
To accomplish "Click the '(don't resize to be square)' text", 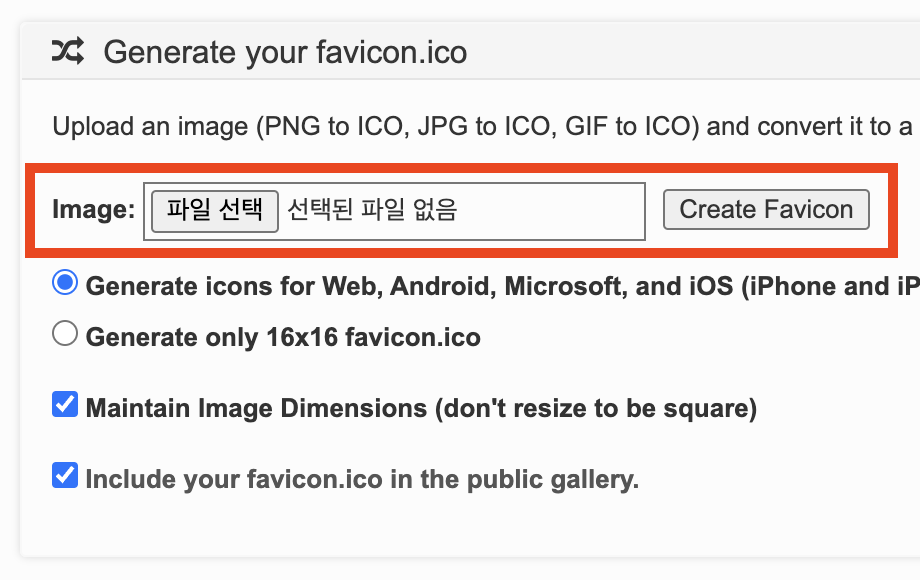I will pos(594,409).
